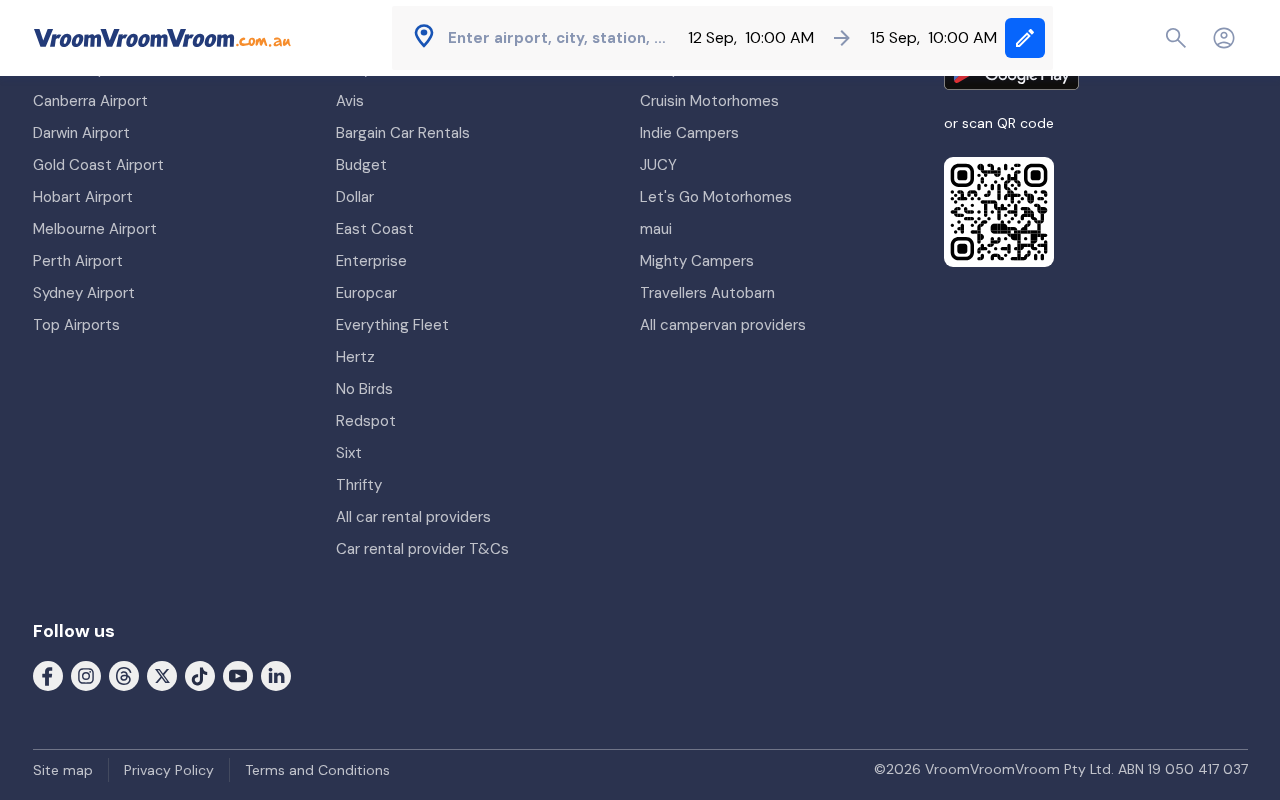Open the magnifier search icon in header

[1176, 38]
